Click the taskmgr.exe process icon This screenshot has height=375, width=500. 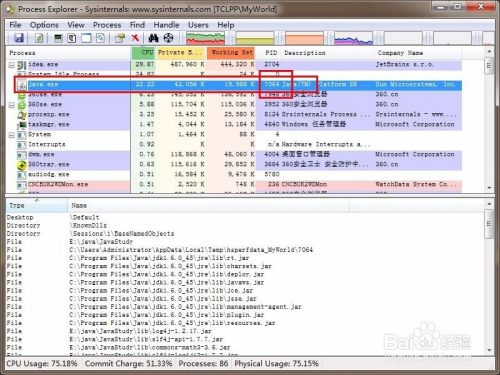point(22,125)
